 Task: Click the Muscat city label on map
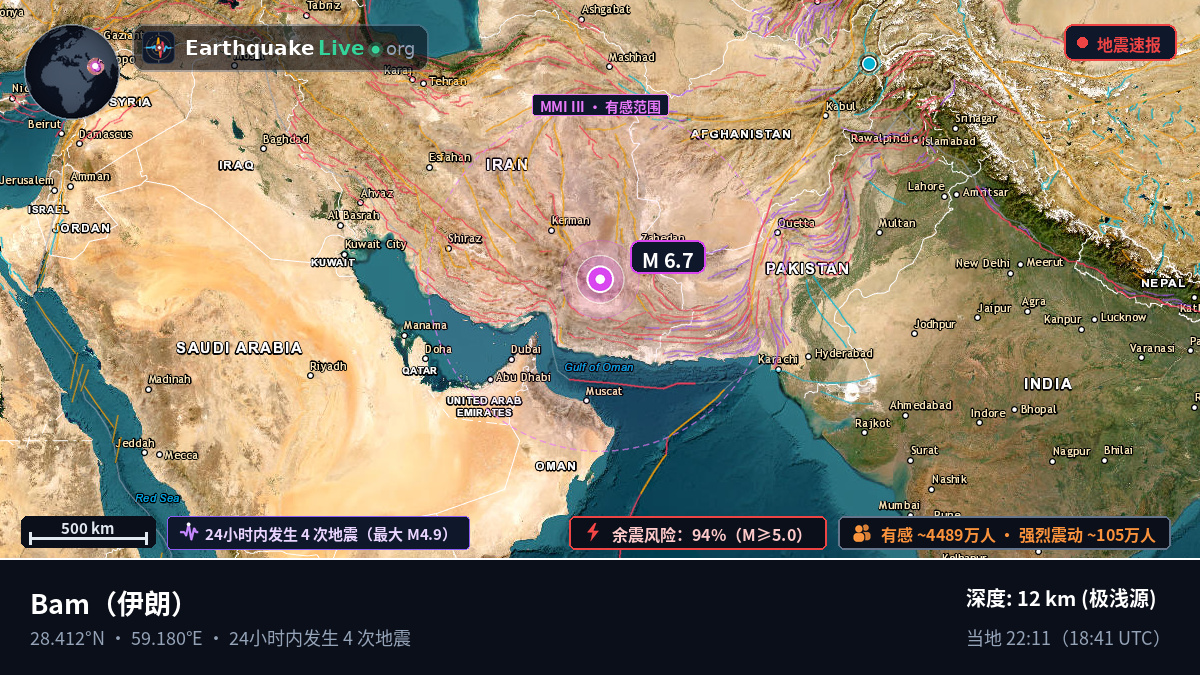(604, 391)
